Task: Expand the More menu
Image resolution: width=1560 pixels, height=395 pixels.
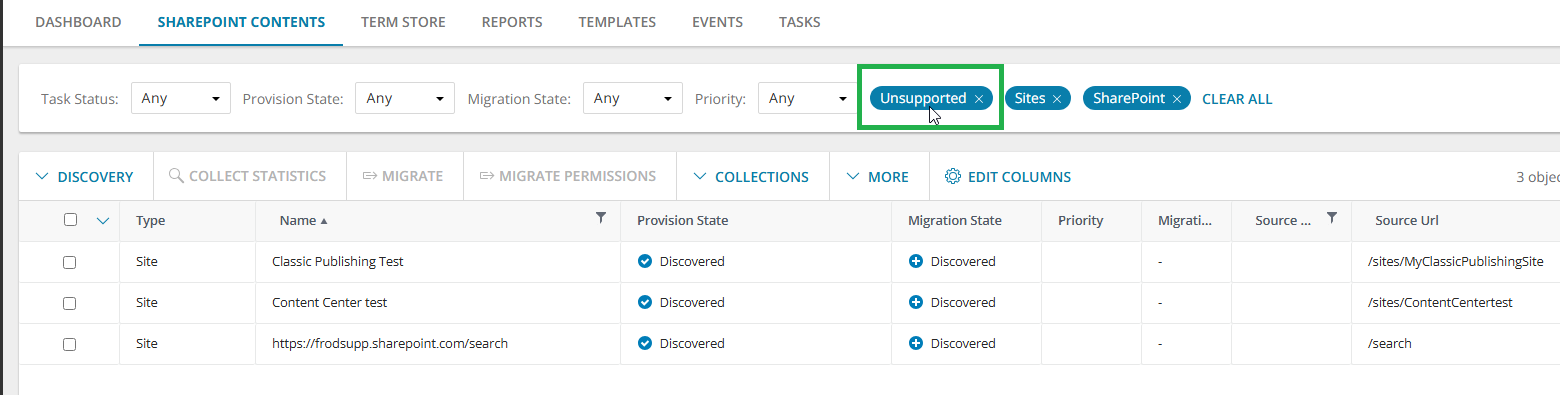Action: pyautogui.click(x=877, y=177)
